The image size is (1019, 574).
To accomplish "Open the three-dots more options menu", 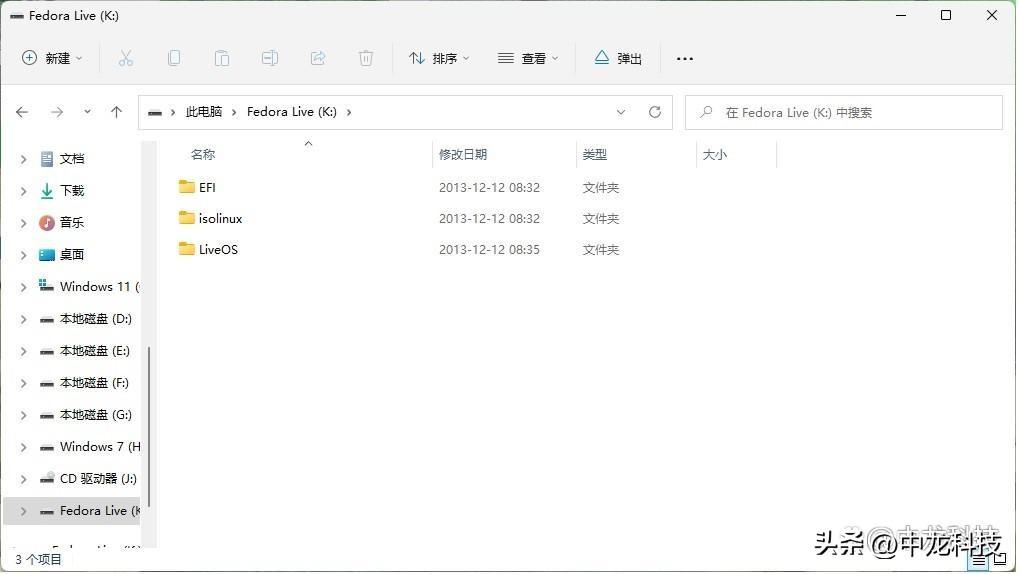I will (x=684, y=59).
